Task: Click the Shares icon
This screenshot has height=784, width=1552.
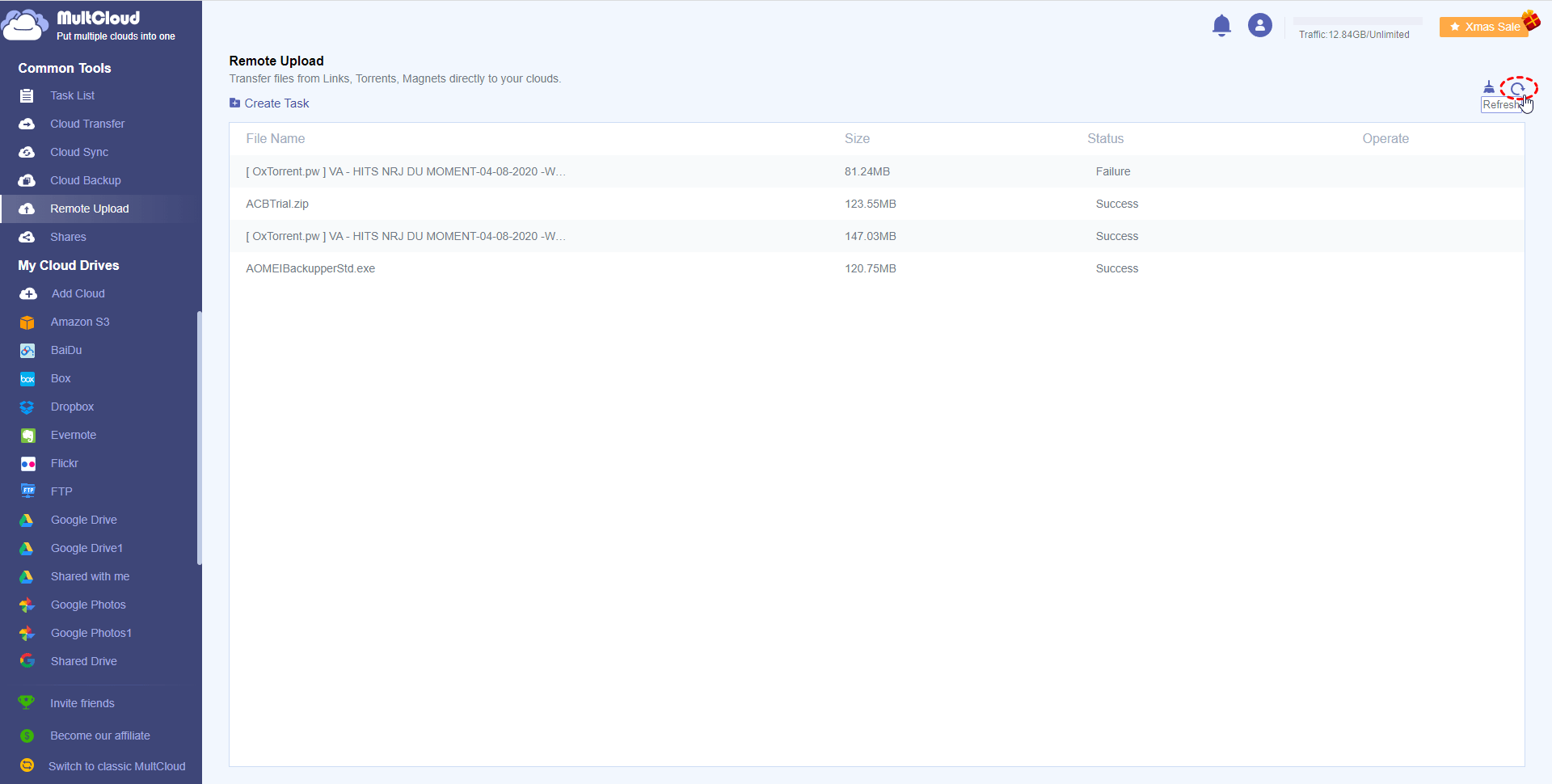Action: (x=27, y=237)
